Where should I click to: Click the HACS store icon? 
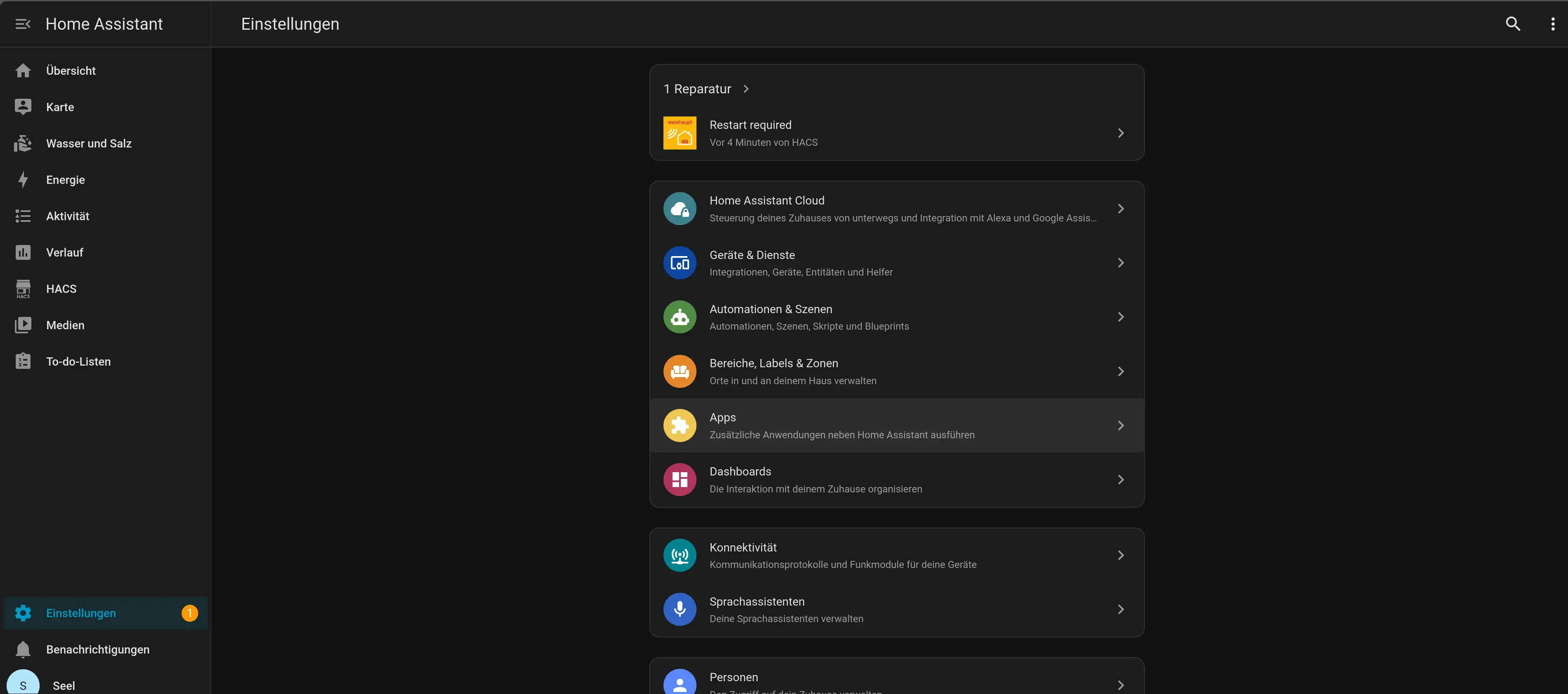pyautogui.click(x=23, y=289)
